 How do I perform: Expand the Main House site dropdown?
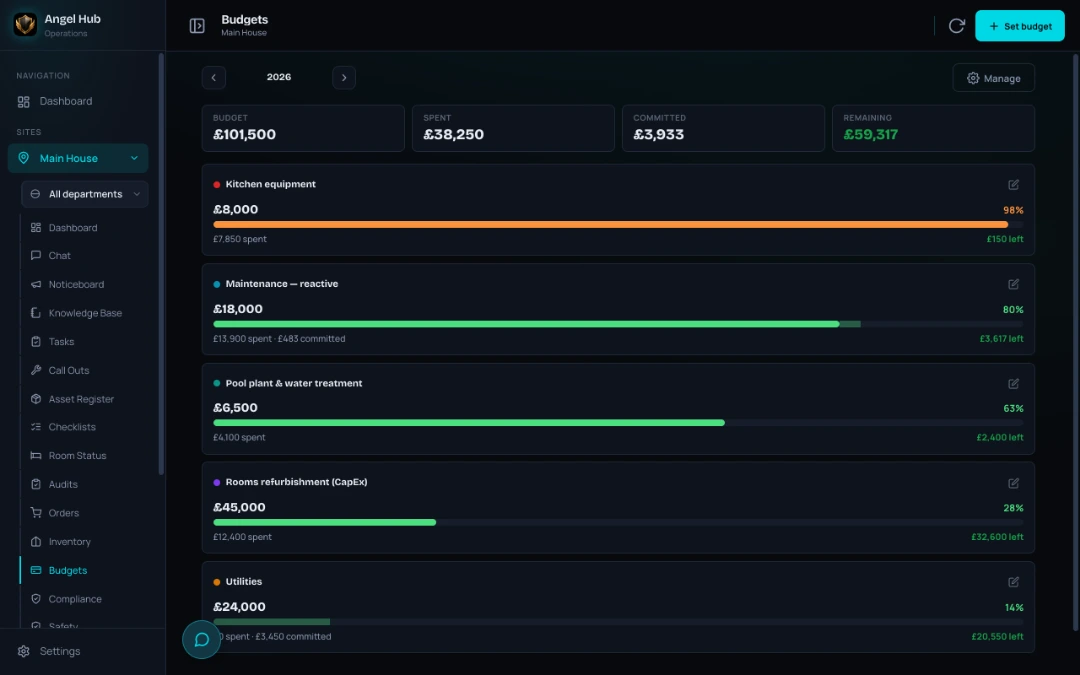pos(78,158)
